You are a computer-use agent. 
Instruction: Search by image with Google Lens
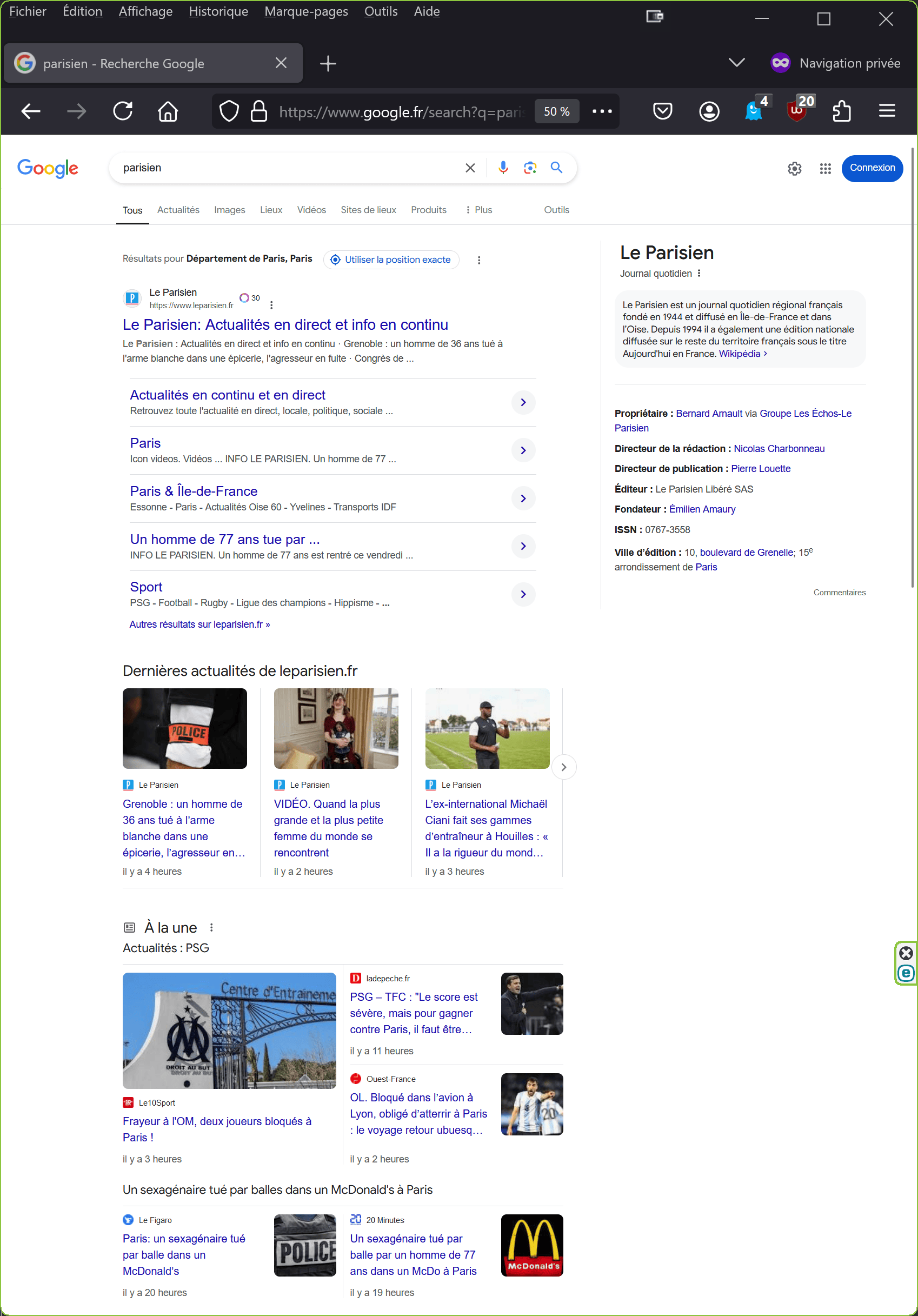point(530,168)
